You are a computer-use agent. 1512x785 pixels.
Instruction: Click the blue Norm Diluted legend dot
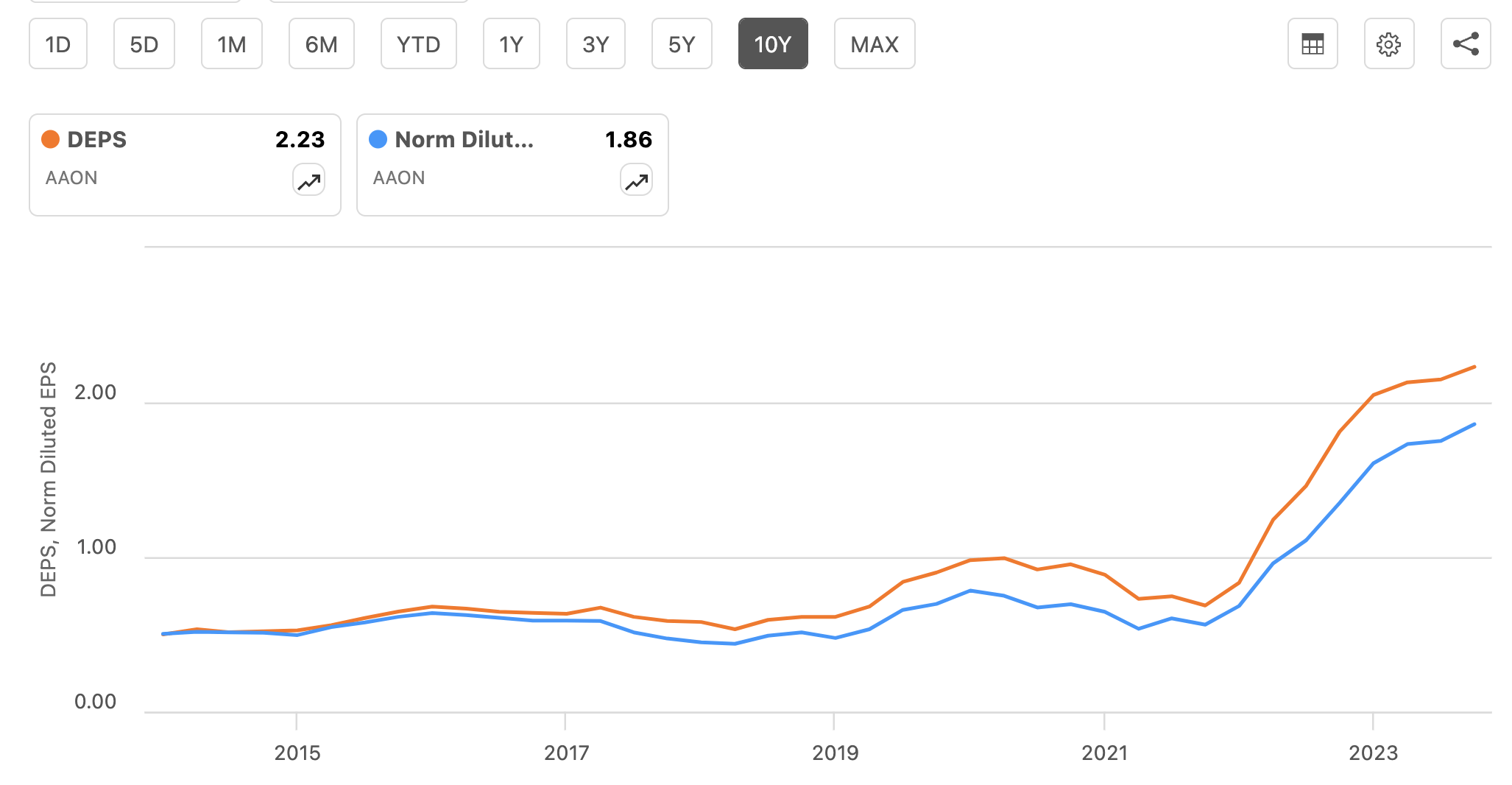click(x=379, y=138)
